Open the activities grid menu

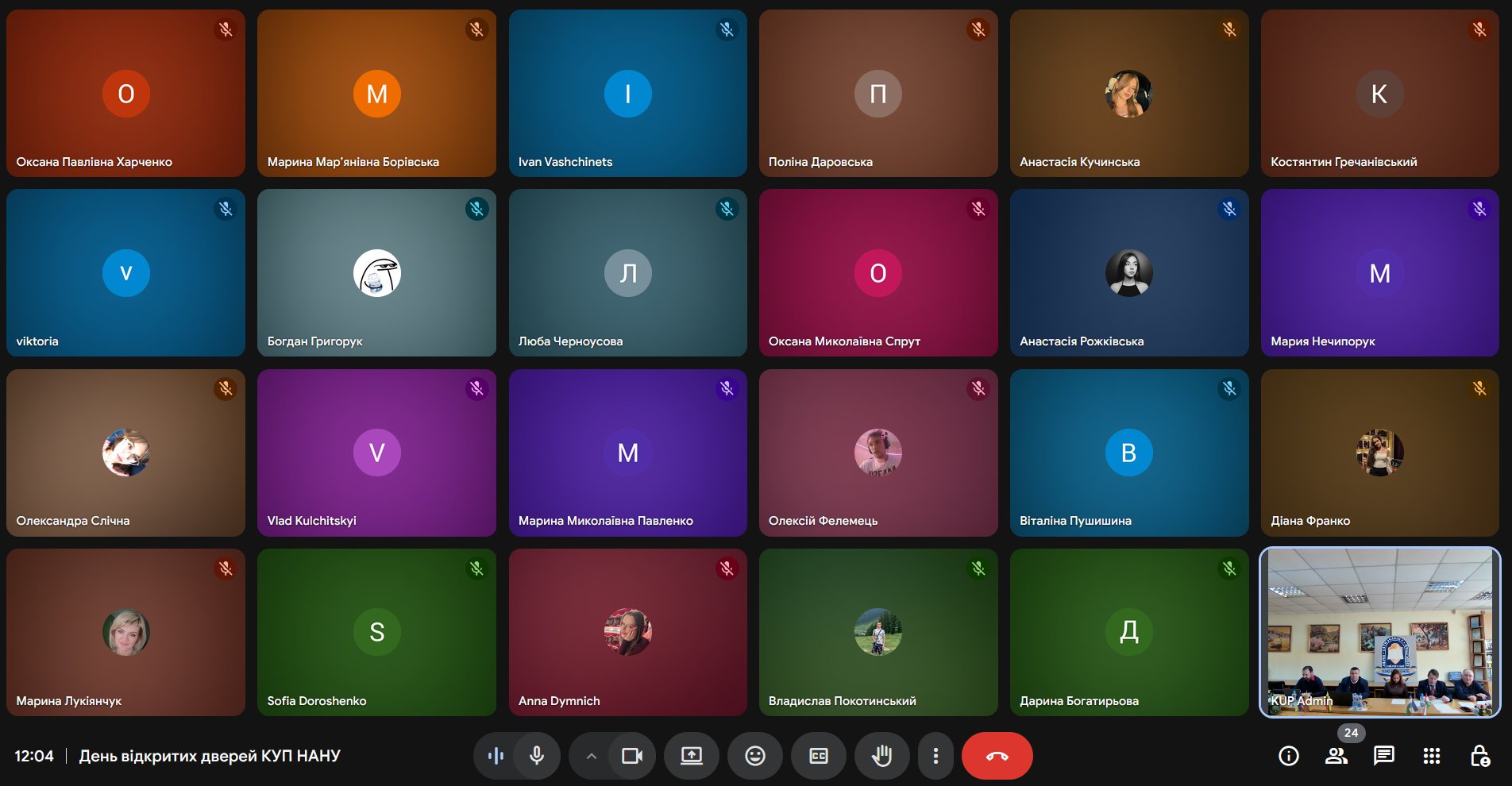point(1432,756)
